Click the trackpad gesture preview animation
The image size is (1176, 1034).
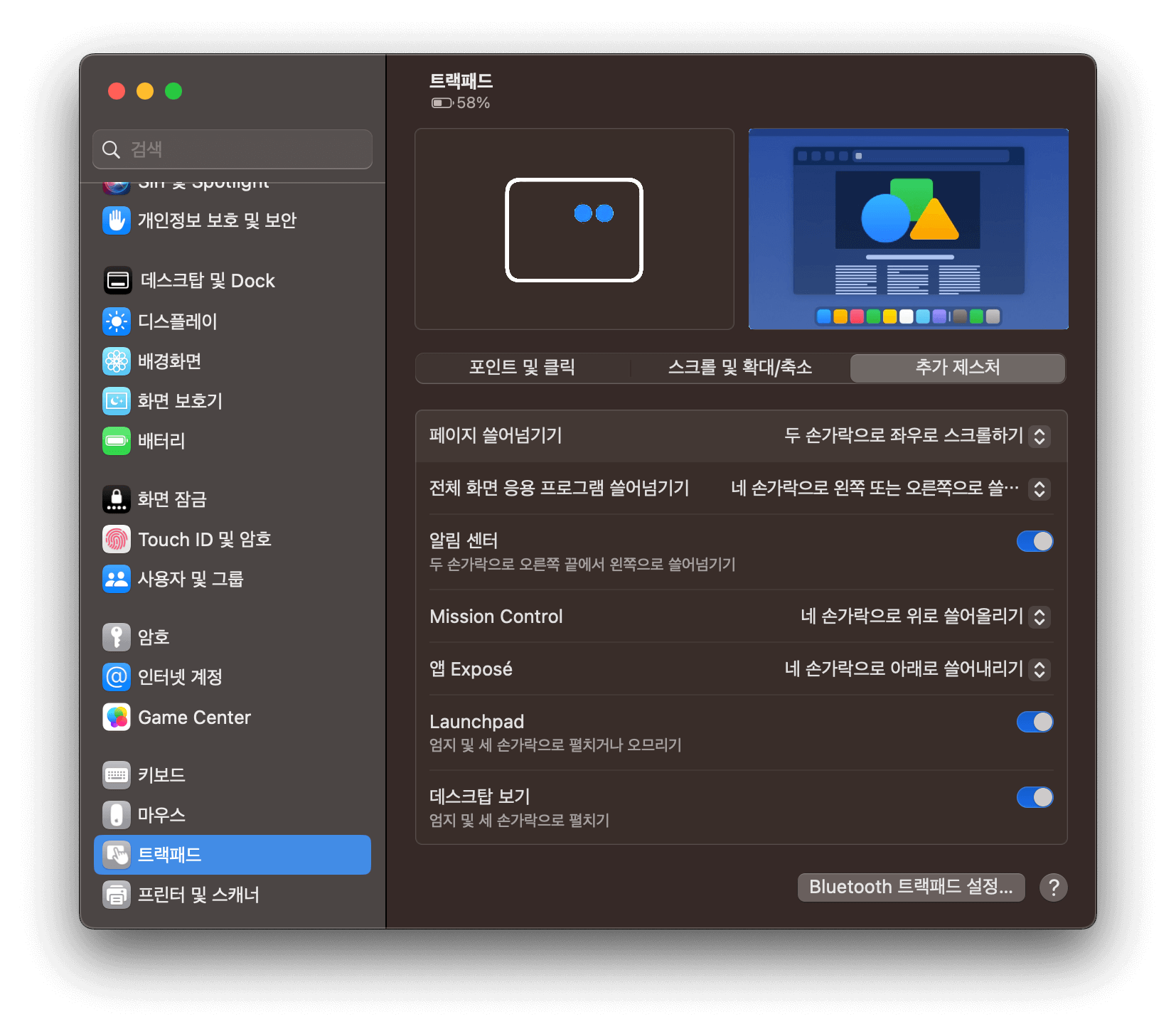[574, 229]
